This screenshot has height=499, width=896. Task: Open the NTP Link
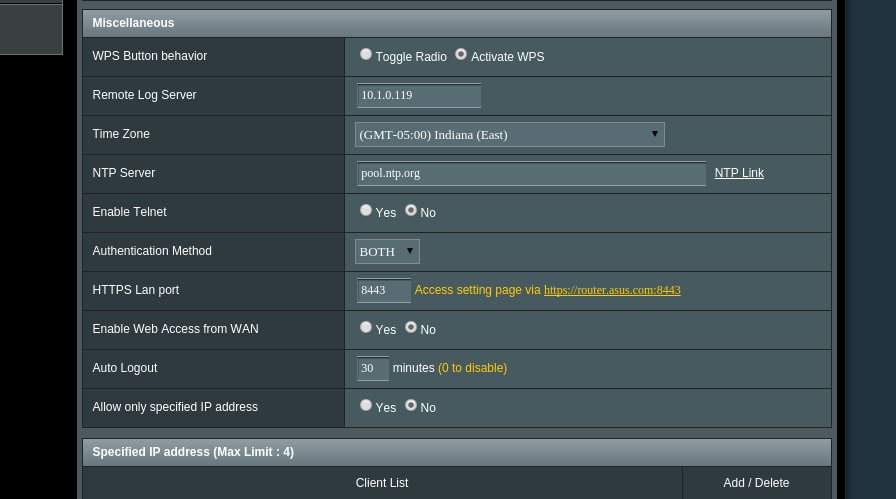click(739, 173)
